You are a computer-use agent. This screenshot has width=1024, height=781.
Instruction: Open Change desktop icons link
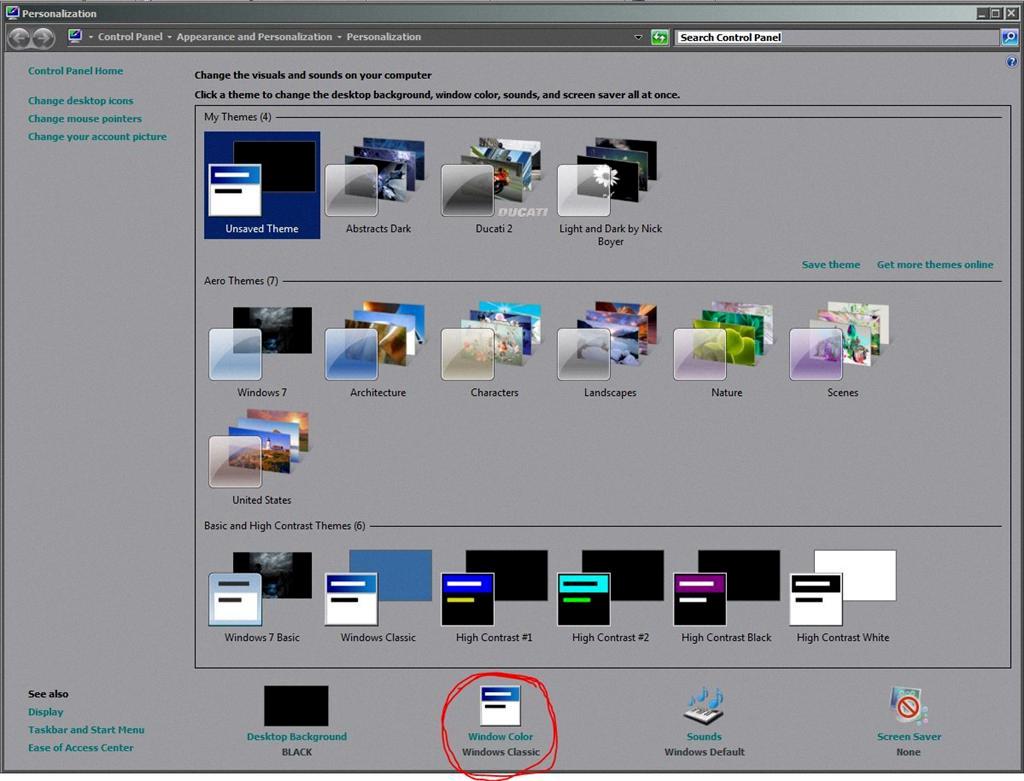pyautogui.click(x=80, y=101)
